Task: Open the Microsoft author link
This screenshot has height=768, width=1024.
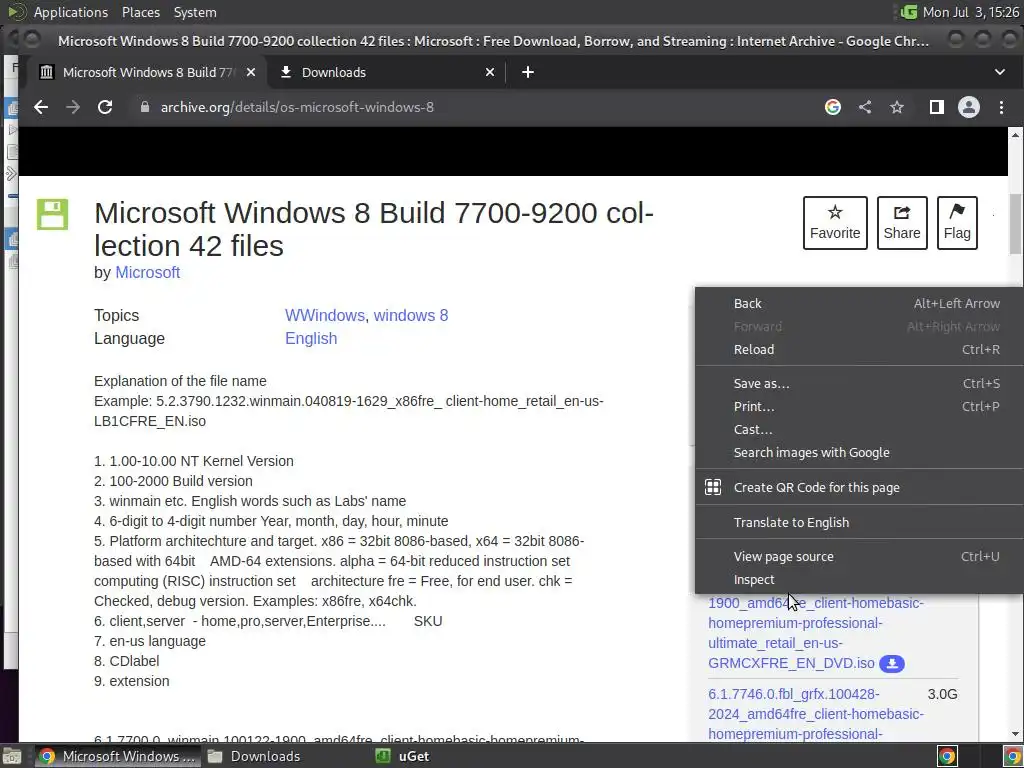Action: [148, 272]
